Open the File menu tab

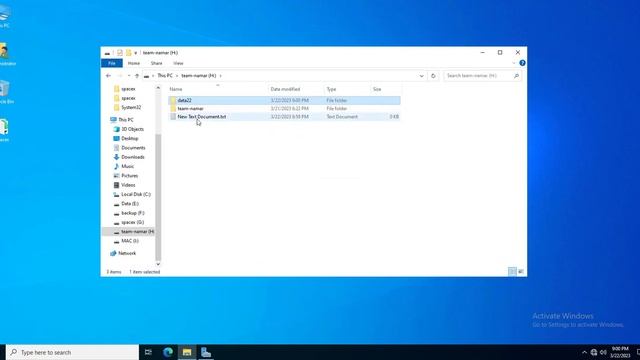pos(112,63)
